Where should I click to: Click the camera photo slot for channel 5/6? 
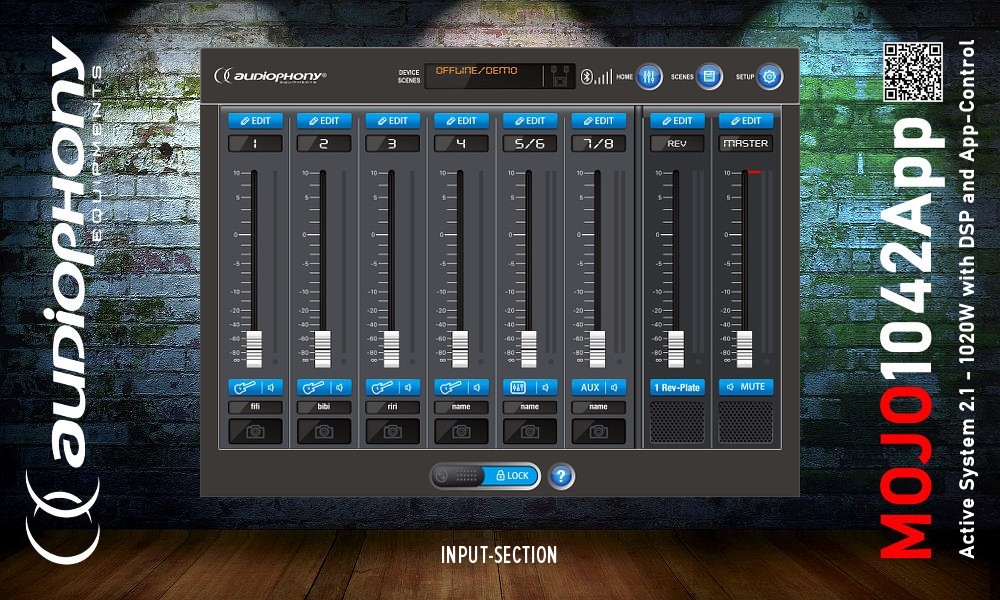(530, 431)
